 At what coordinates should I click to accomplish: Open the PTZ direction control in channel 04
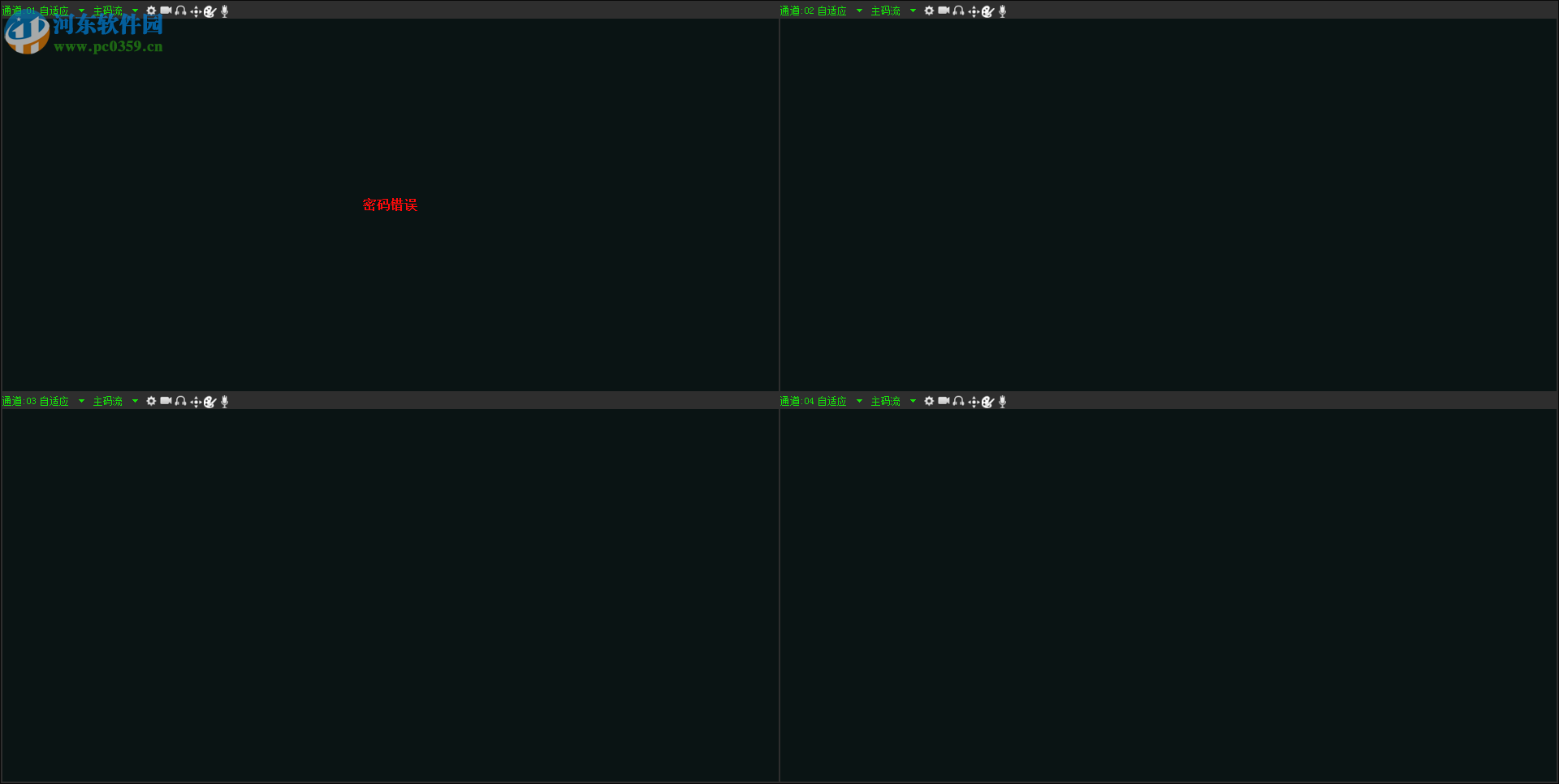point(974,402)
